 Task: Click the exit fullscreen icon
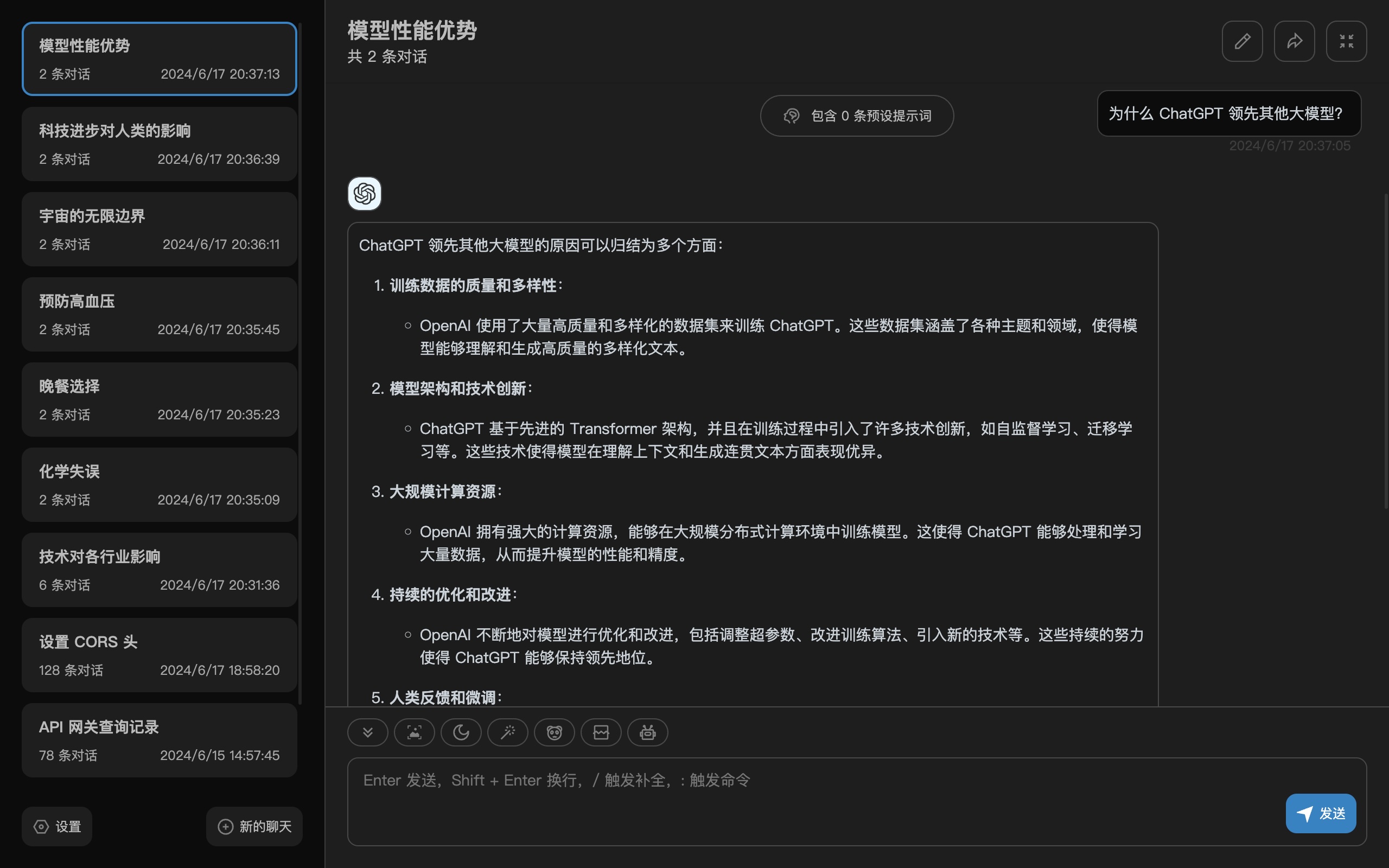click(x=1347, y=41)
